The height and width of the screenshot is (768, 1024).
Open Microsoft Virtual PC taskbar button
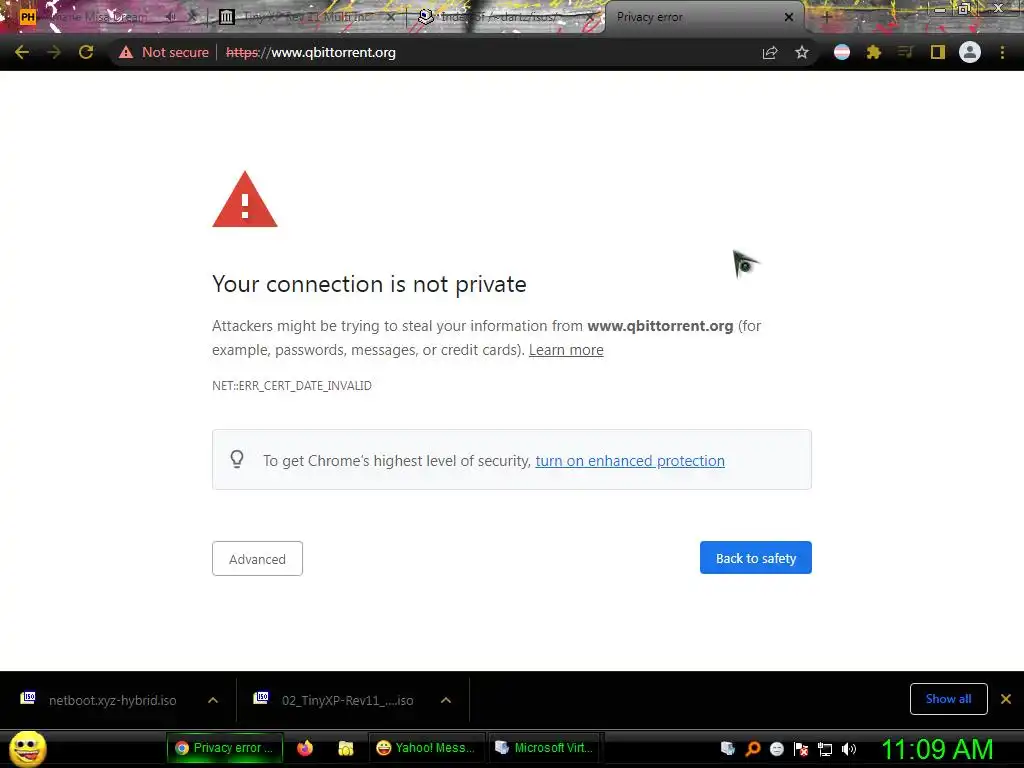(545, 748)
